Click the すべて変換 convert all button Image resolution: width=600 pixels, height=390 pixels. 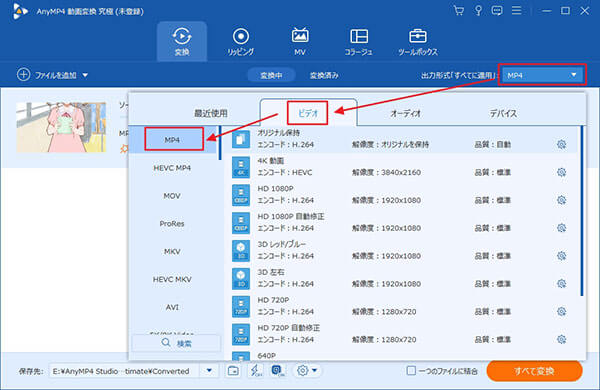click(x=535, y=371)
